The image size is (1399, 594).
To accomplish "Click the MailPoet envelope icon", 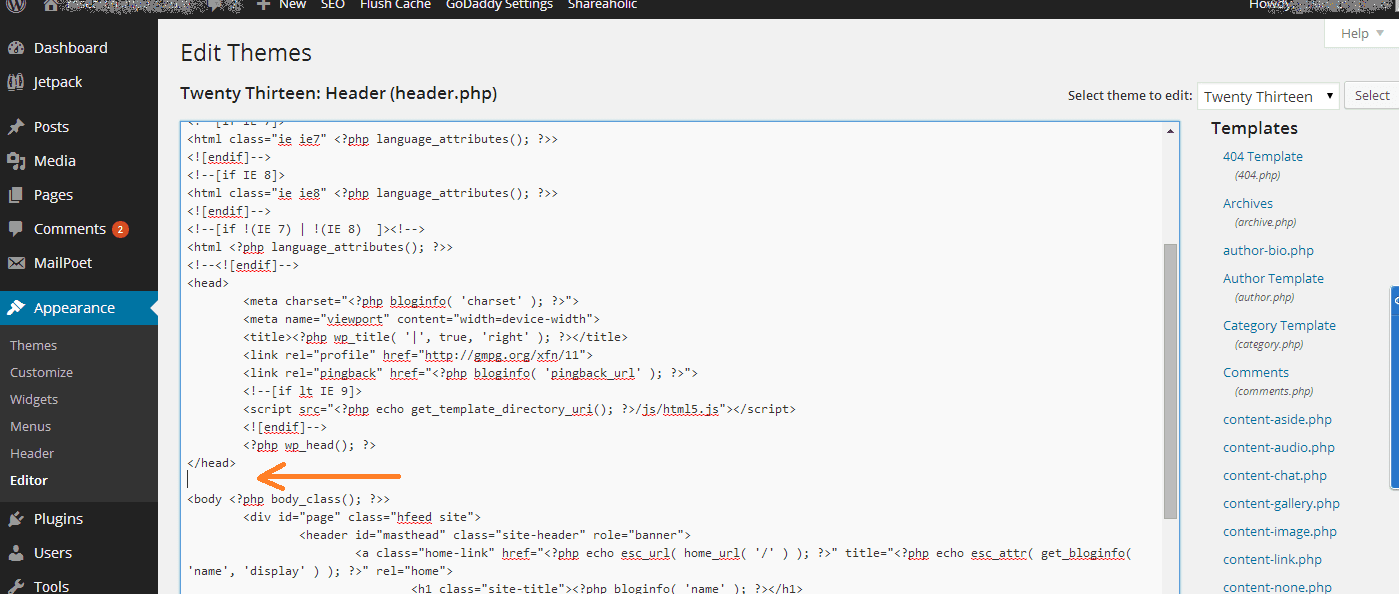I will click(x=16, y=263).
